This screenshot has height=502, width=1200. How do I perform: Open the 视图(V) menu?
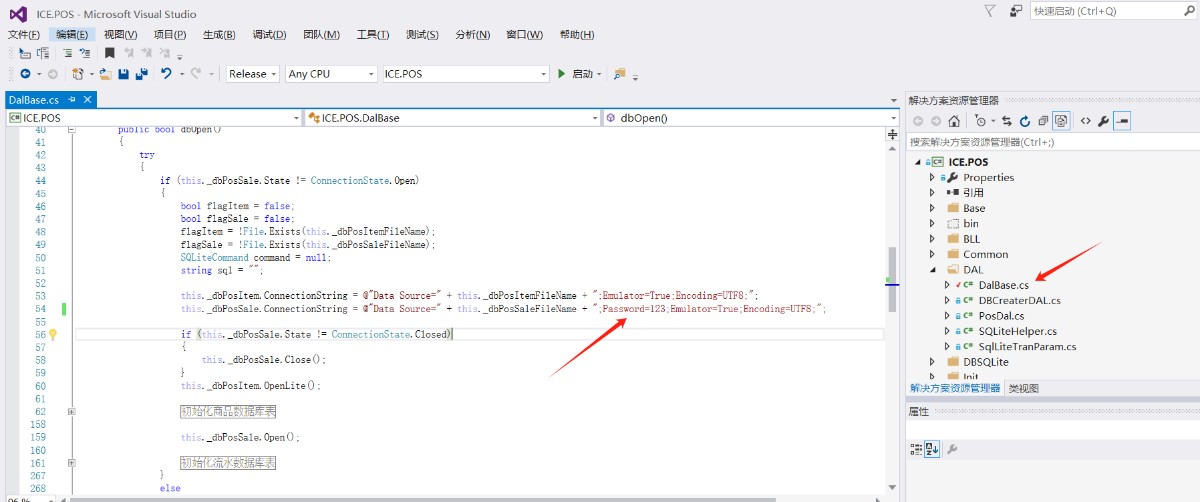120,34
